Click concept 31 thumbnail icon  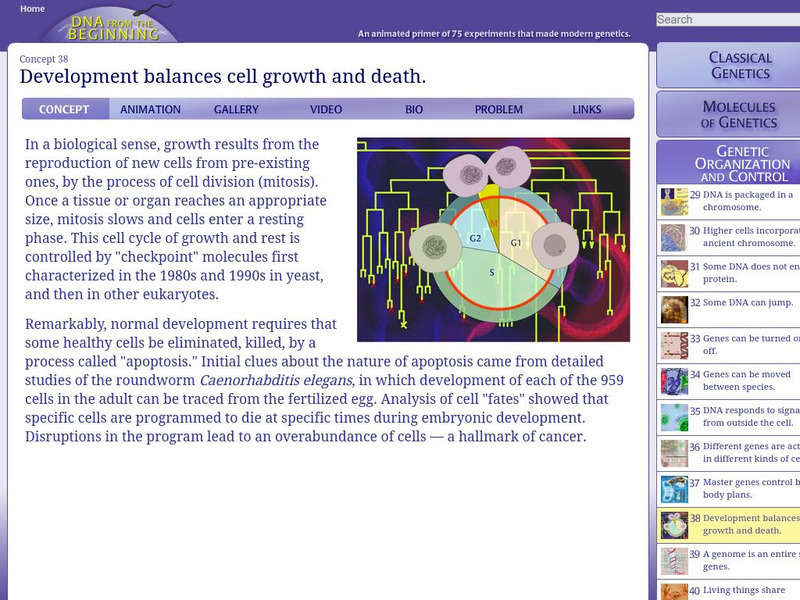[x=674, y=274]
